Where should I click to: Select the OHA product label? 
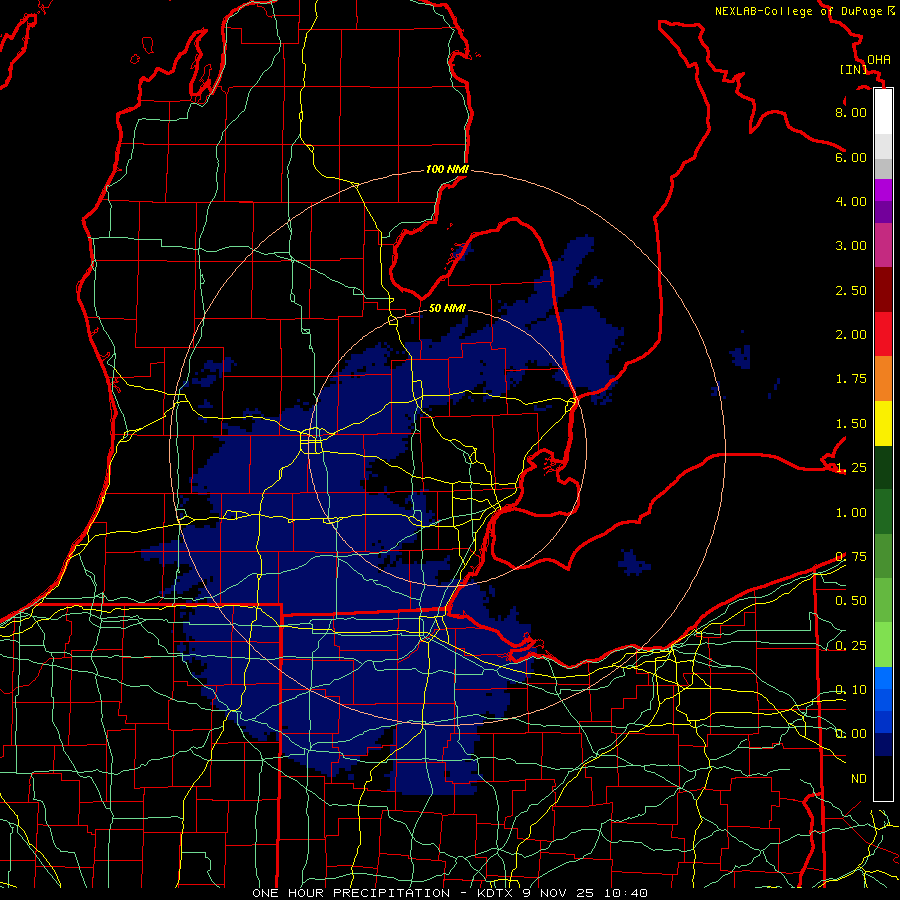[x=879, y=60]
